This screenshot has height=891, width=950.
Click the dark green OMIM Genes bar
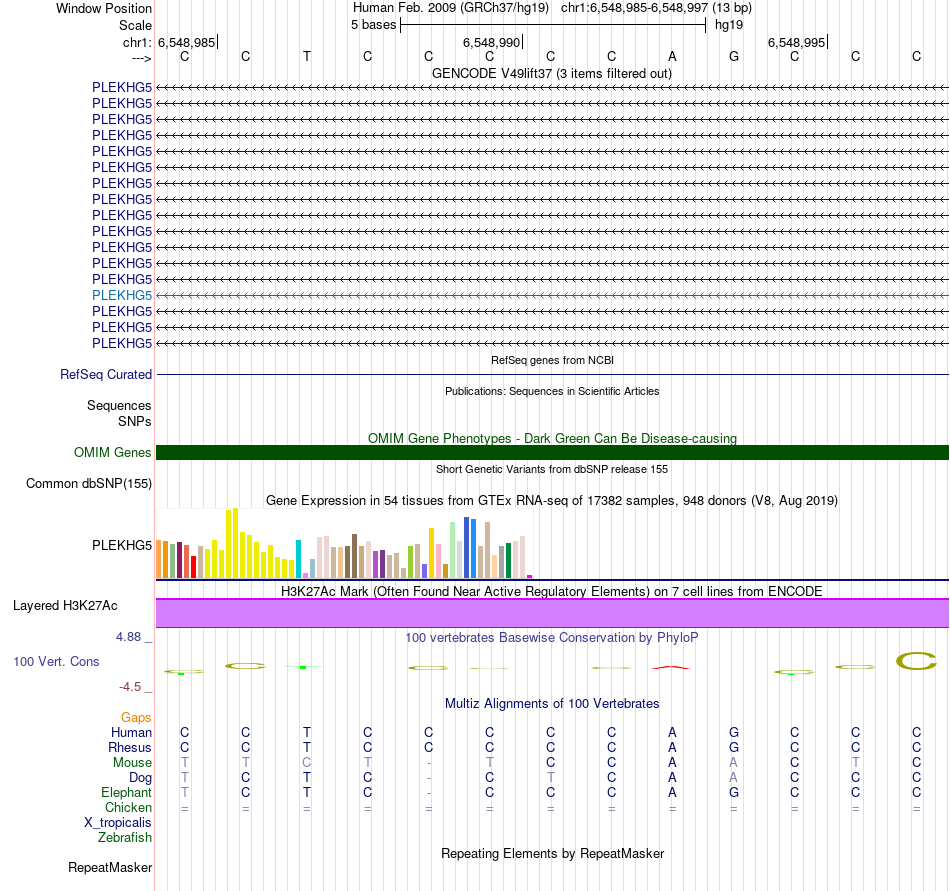552,452
